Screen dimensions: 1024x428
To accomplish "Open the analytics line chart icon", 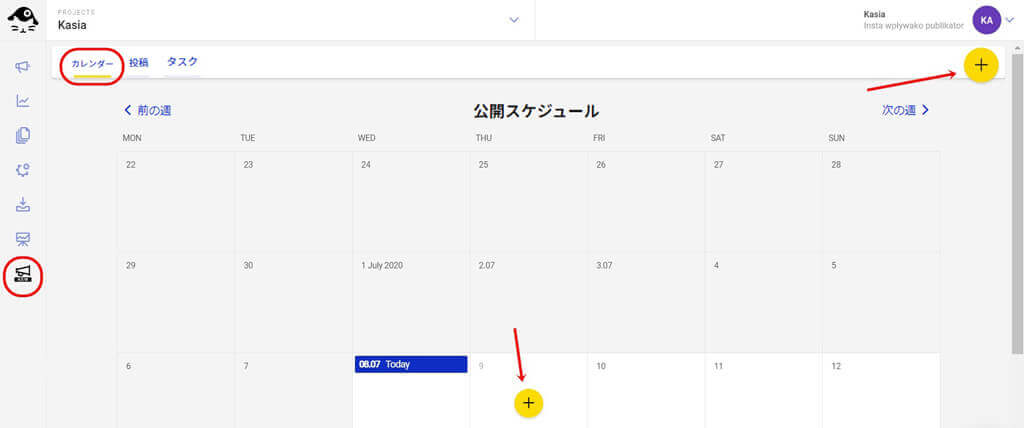I will (x=22, y=101).
